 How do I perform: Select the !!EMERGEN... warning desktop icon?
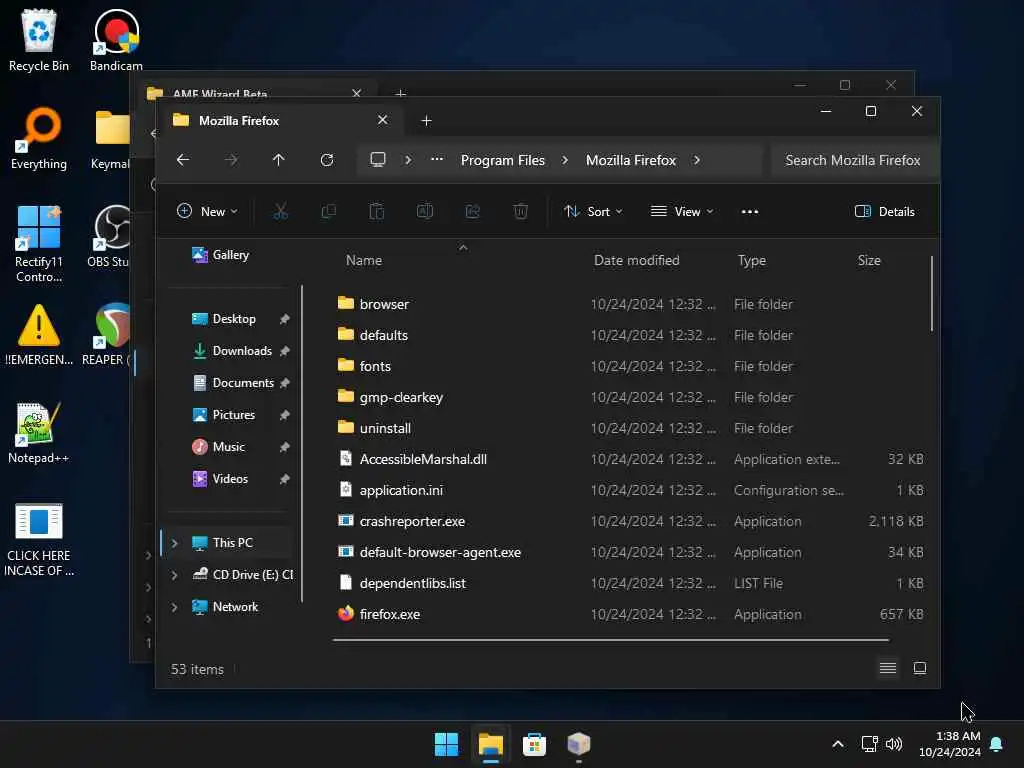(39, 334)
